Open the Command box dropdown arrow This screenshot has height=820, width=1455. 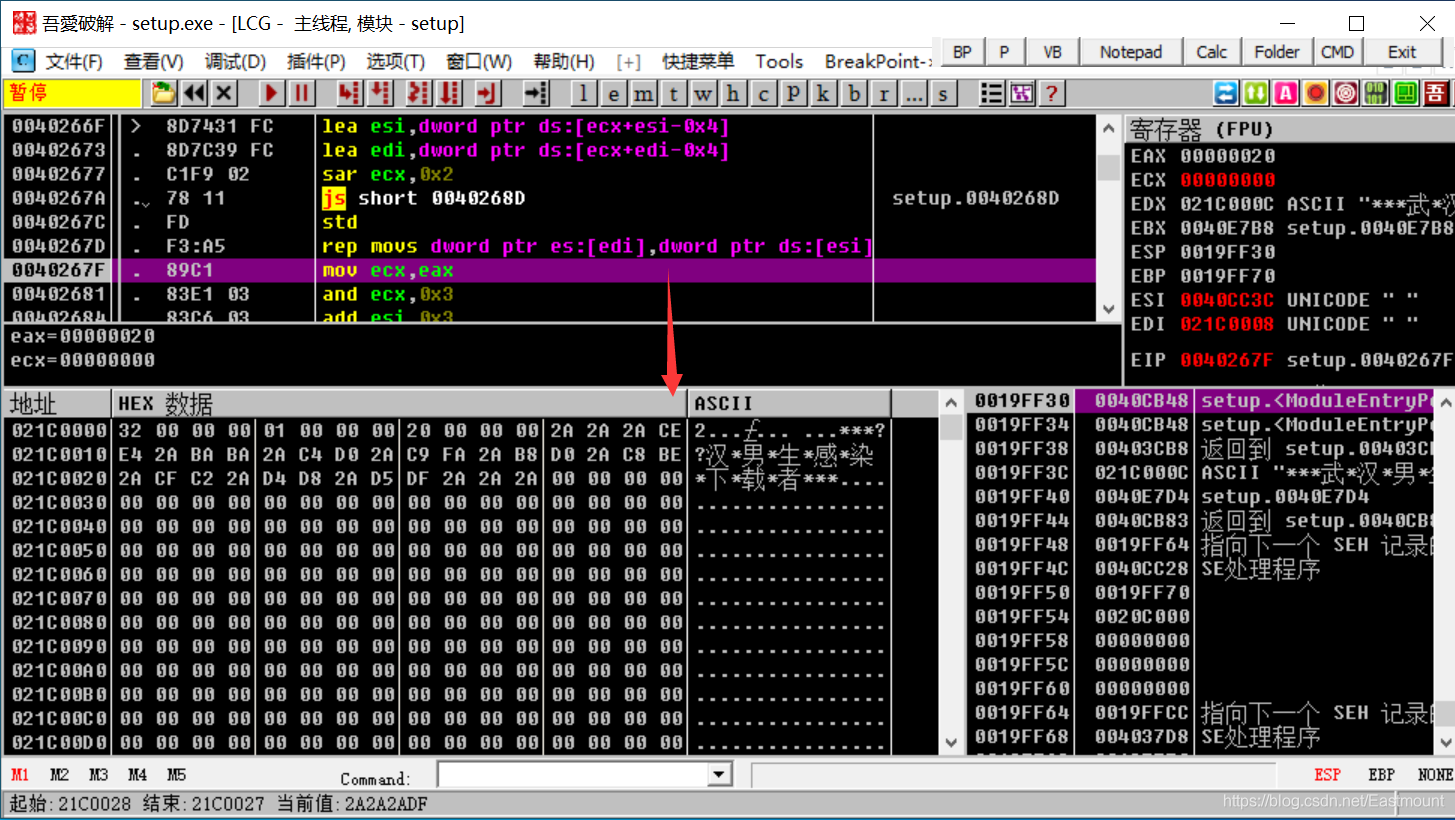click(x=720, y=775)
